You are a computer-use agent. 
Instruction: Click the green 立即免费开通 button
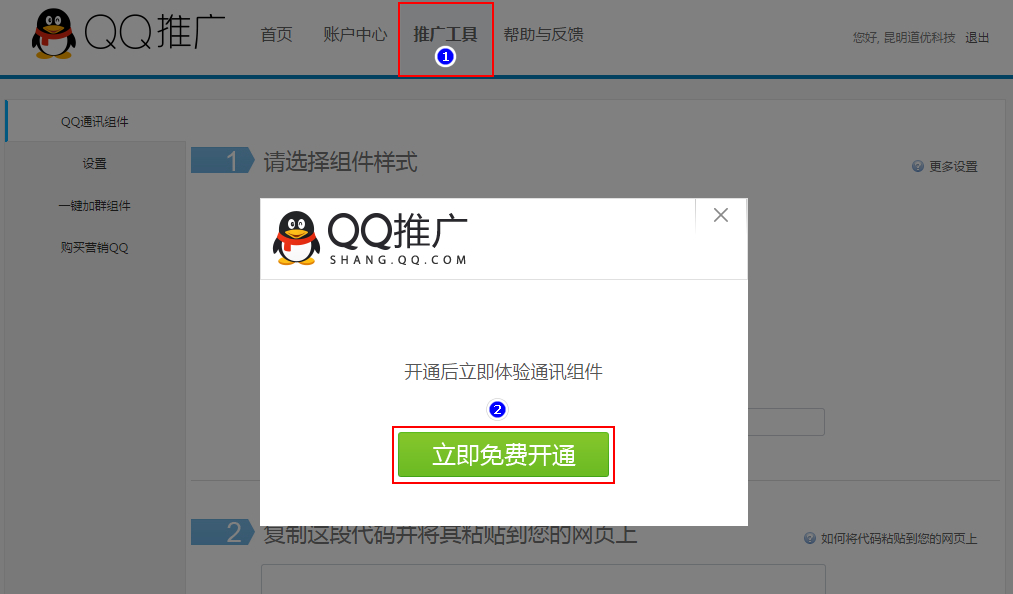pyautogui.click(x=503, y=454)
